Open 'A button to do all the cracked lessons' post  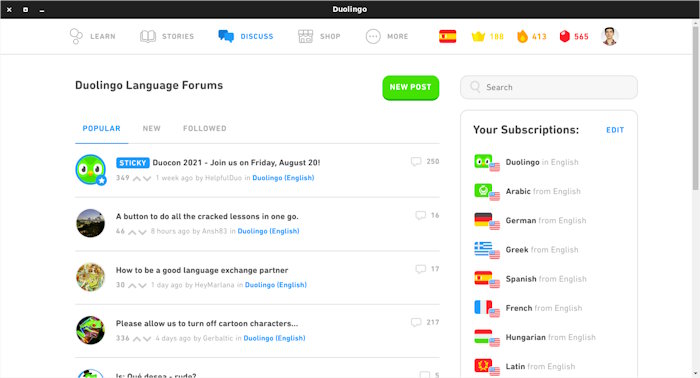(x=207, y=216)
